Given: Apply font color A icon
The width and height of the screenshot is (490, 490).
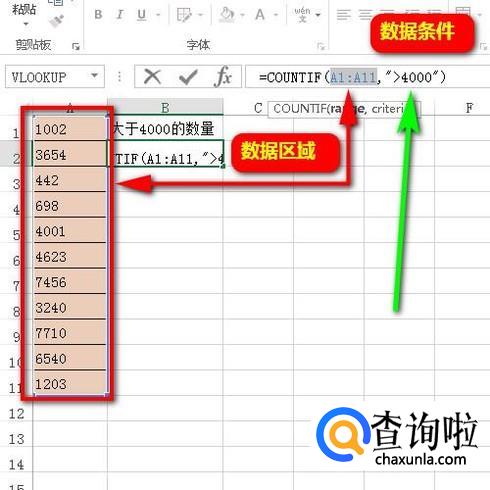Looking at the screenshot, I should (x=259, y=15).
